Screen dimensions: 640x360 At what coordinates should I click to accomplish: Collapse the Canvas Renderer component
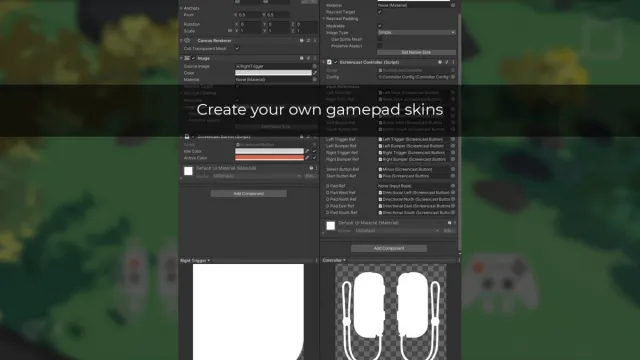(181, 41)
